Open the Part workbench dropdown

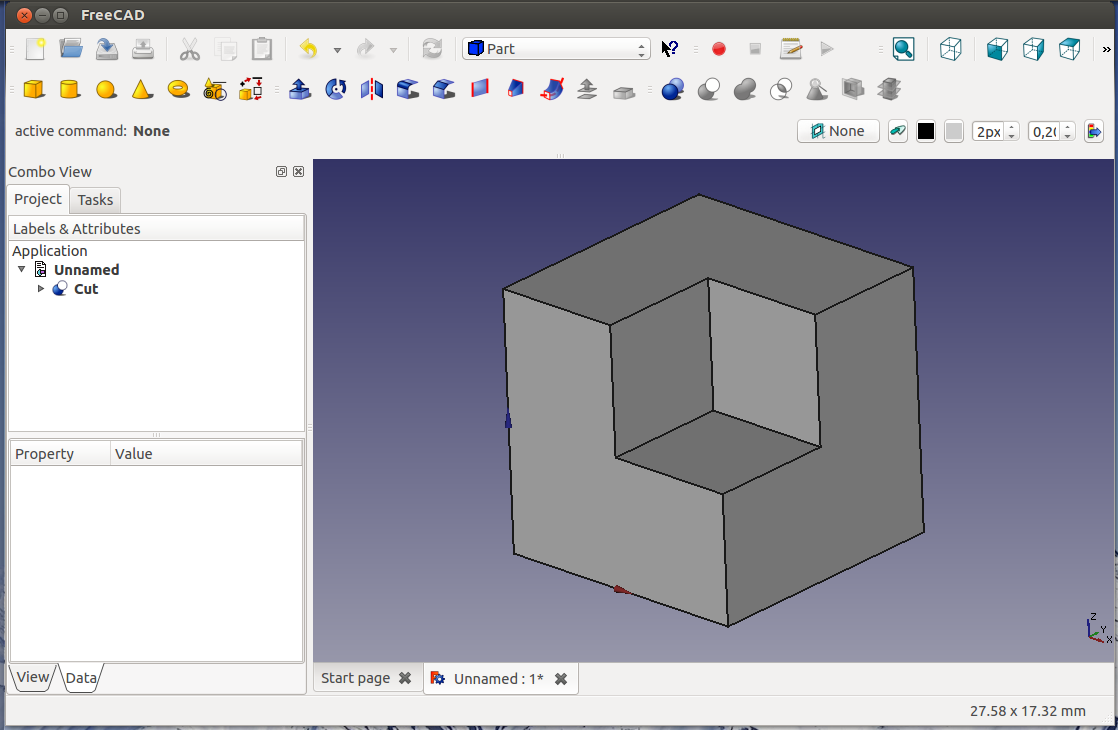coord(556,49)
